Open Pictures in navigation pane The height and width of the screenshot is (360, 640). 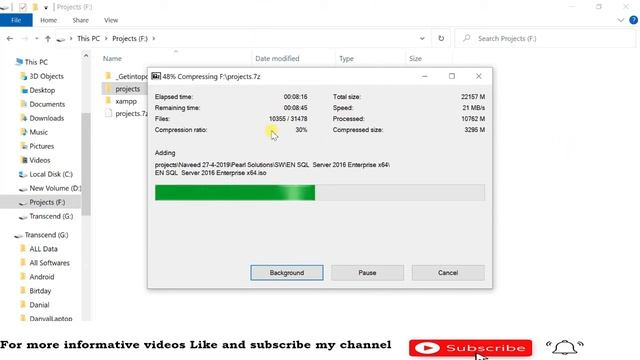[41, 146]
